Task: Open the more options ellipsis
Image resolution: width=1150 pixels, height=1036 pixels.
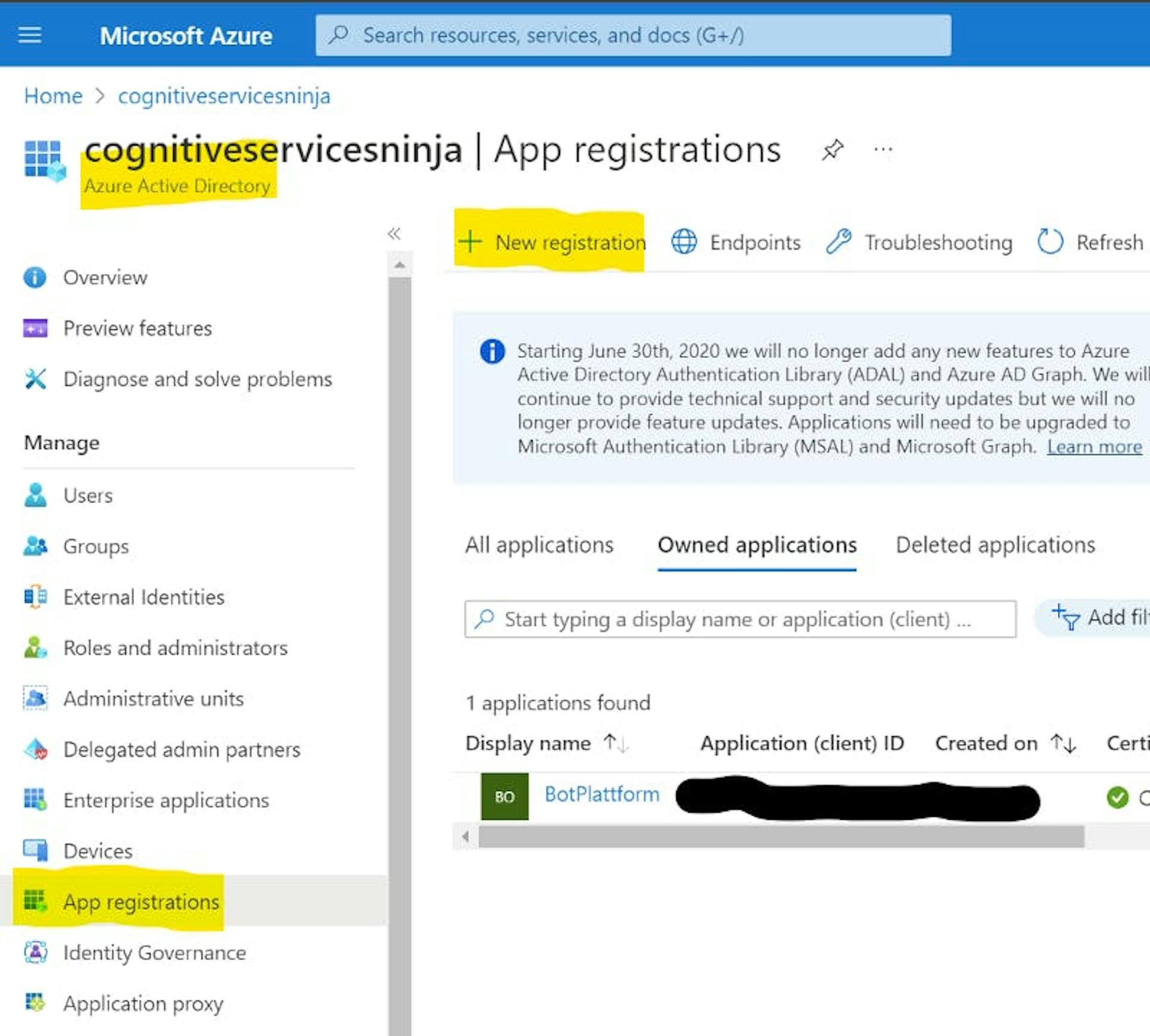Action: tap(883, 149)
